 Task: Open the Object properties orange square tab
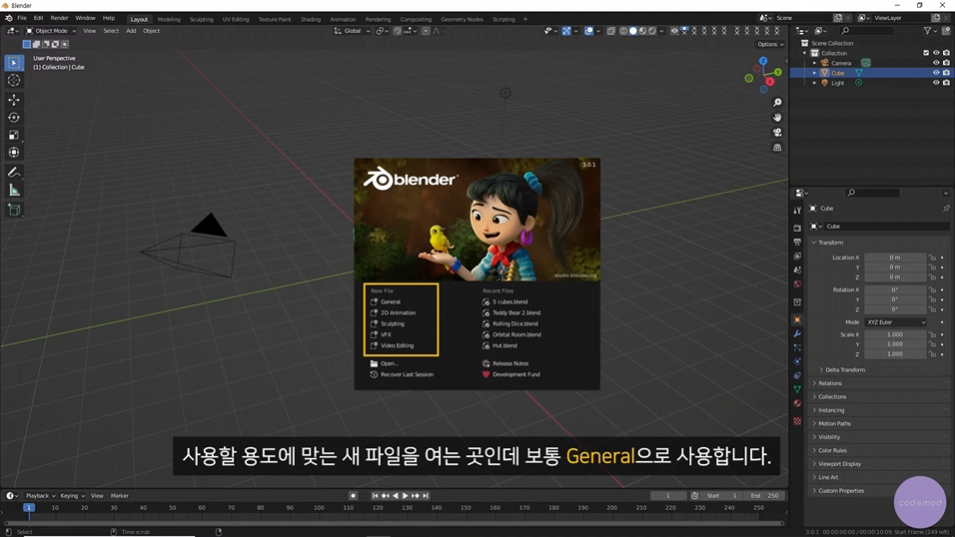pyautogui.click(x=797, y=320)
